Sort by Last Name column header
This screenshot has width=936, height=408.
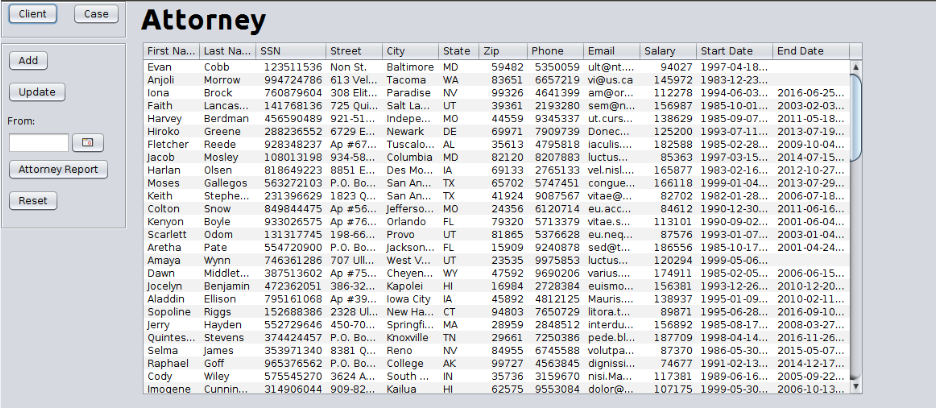pyautogui.click(x=227, y=51)
